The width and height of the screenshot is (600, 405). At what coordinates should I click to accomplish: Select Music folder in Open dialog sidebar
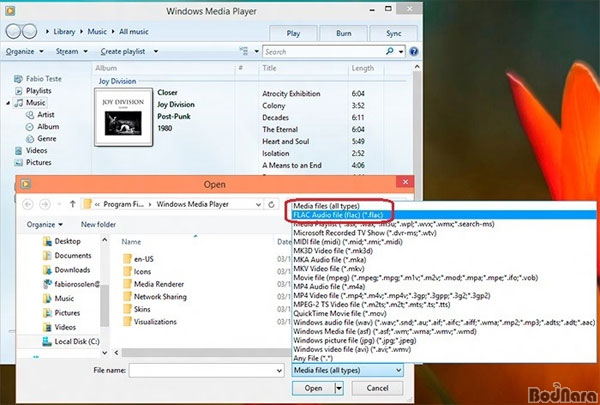point(64,298)
